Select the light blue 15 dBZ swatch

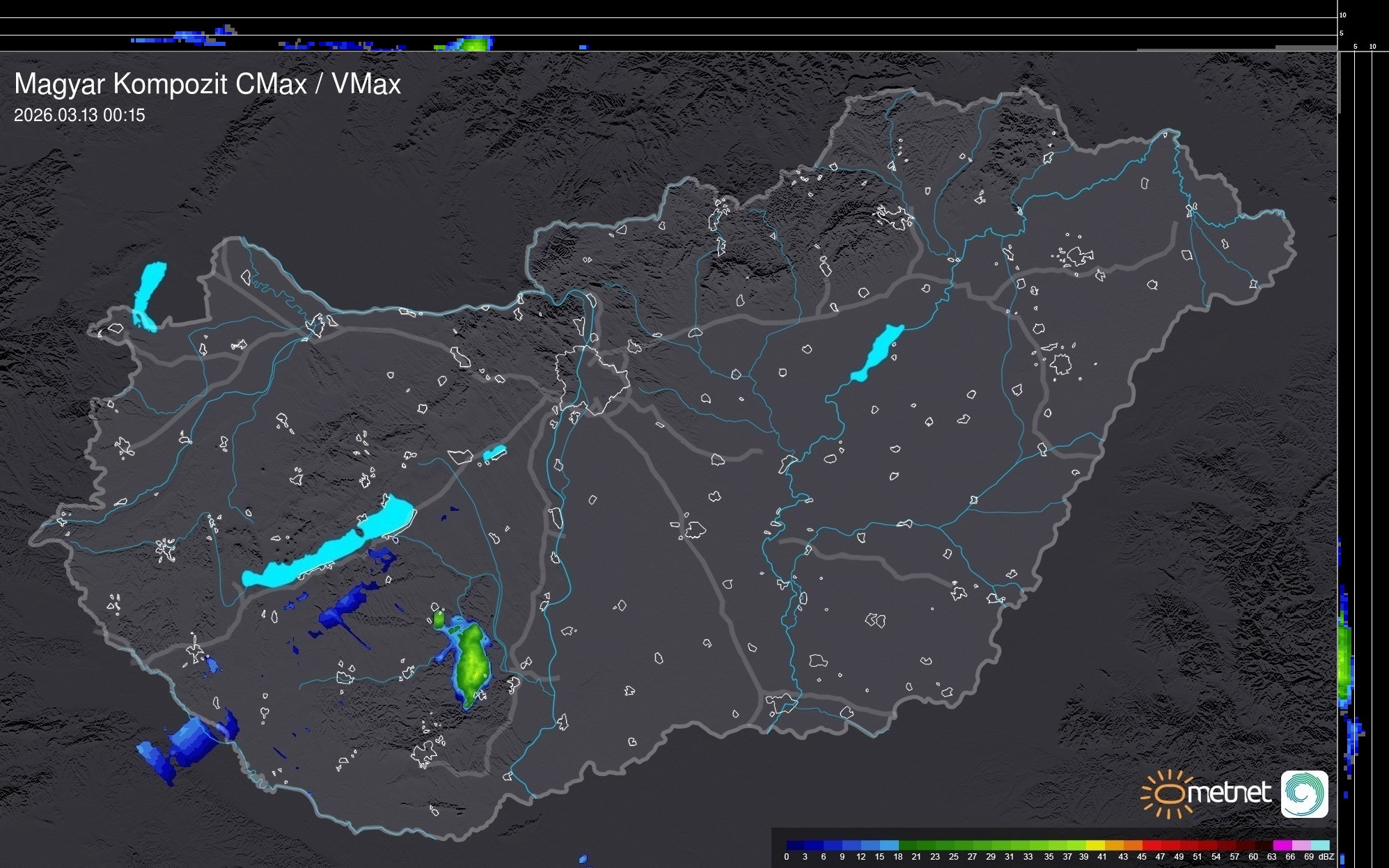pyautogui.click(x=889, y=845)
